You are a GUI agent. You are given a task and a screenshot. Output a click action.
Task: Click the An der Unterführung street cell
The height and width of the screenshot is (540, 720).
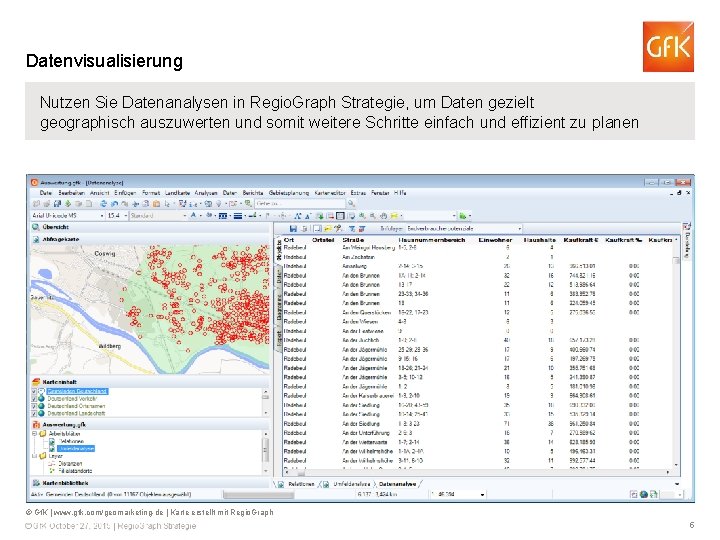click(x=366, y=433)
